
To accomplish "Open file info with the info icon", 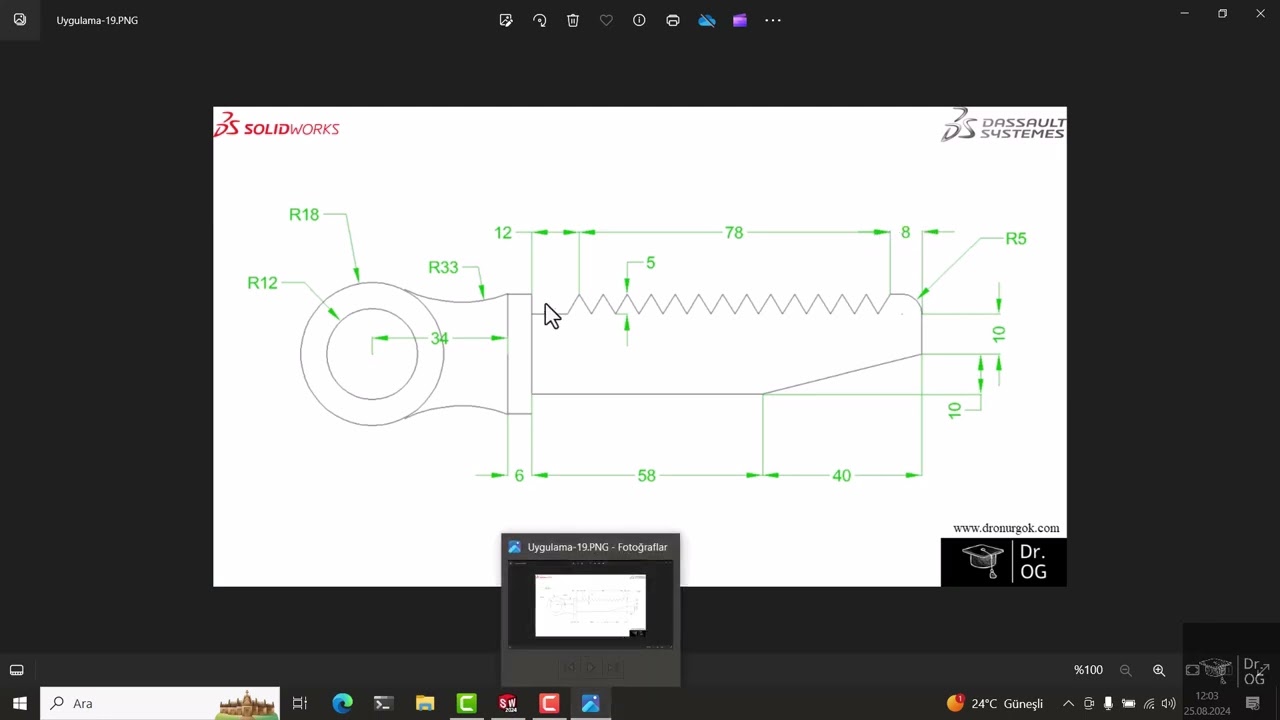I will tap(639, 20).
